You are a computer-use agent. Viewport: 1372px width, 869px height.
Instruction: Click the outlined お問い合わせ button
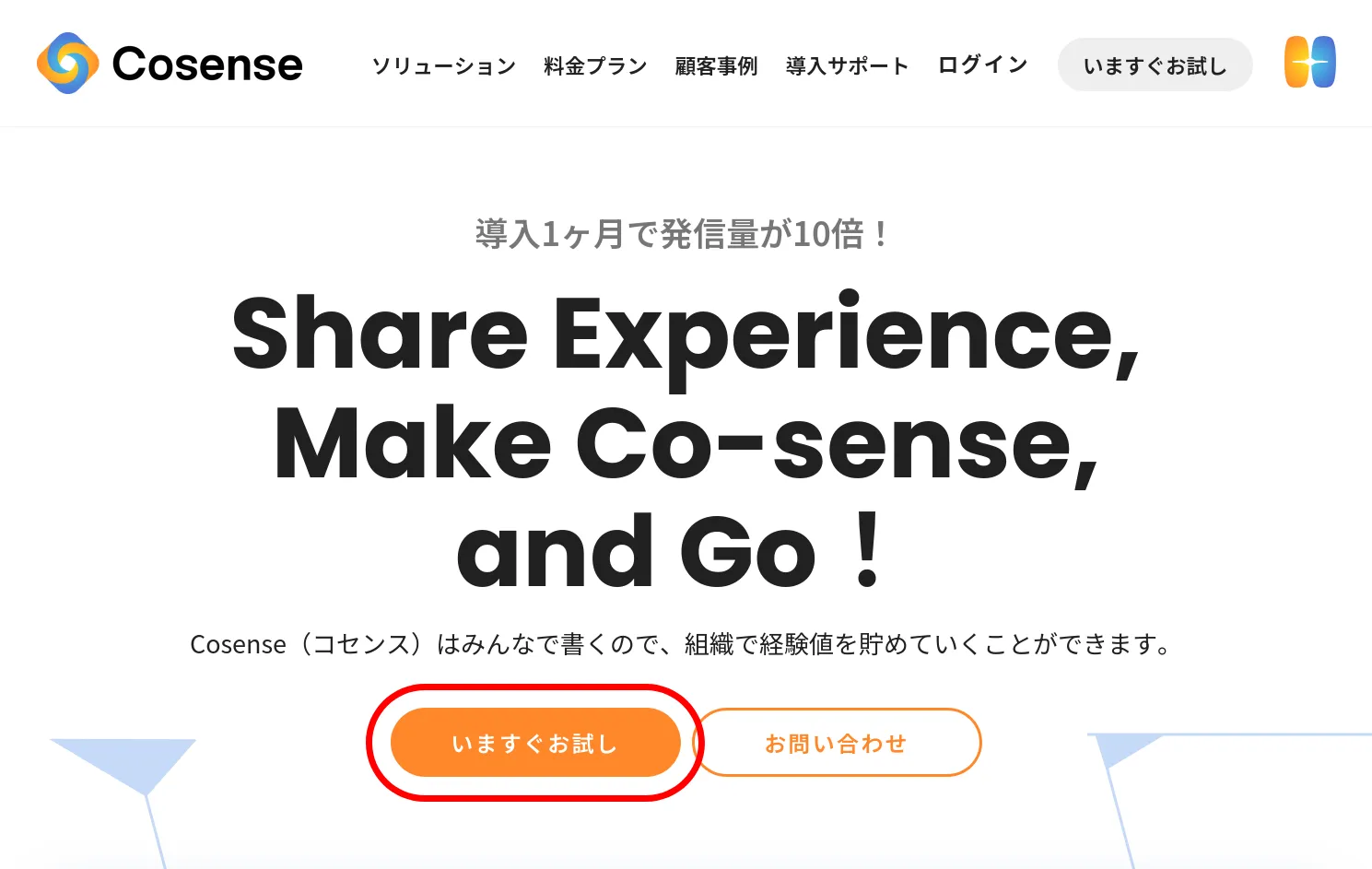click(836, 743)
